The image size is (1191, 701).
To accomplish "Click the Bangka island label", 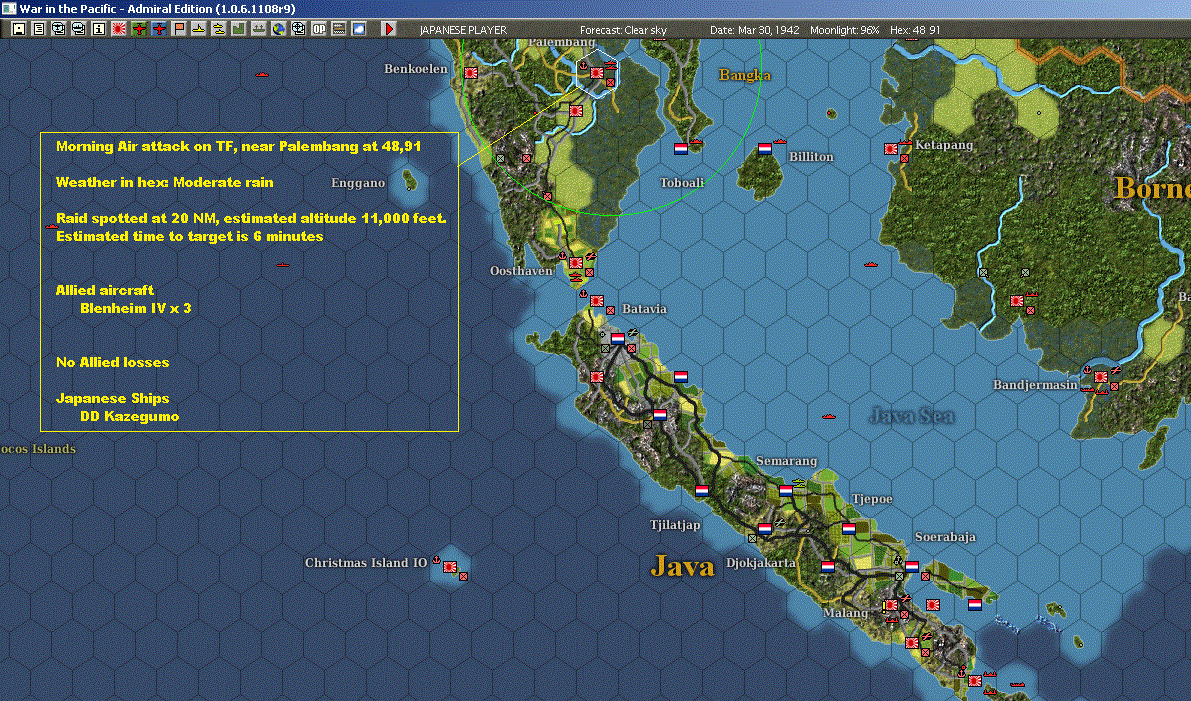I will (744, 74).
